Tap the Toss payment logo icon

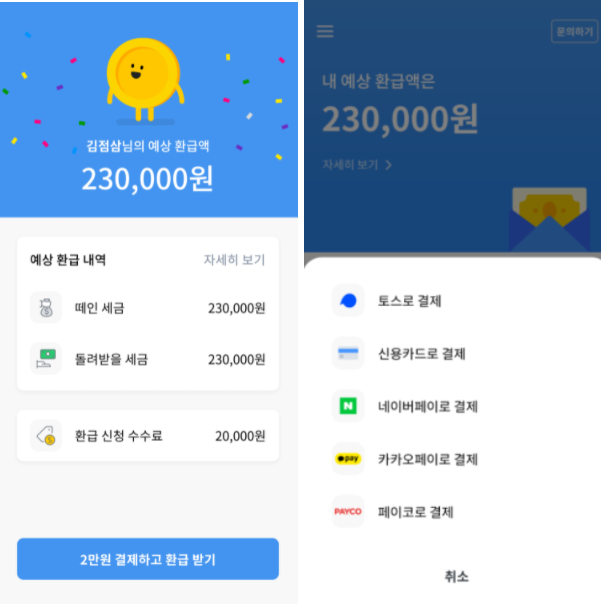[348, 301]
